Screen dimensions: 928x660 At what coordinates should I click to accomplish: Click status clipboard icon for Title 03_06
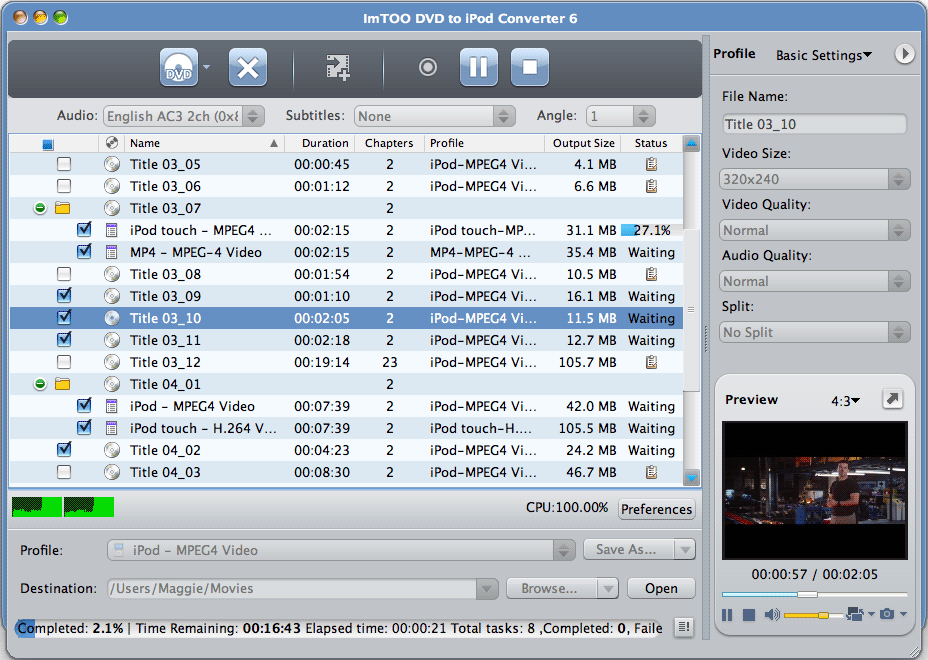click(x=651, y=186)
